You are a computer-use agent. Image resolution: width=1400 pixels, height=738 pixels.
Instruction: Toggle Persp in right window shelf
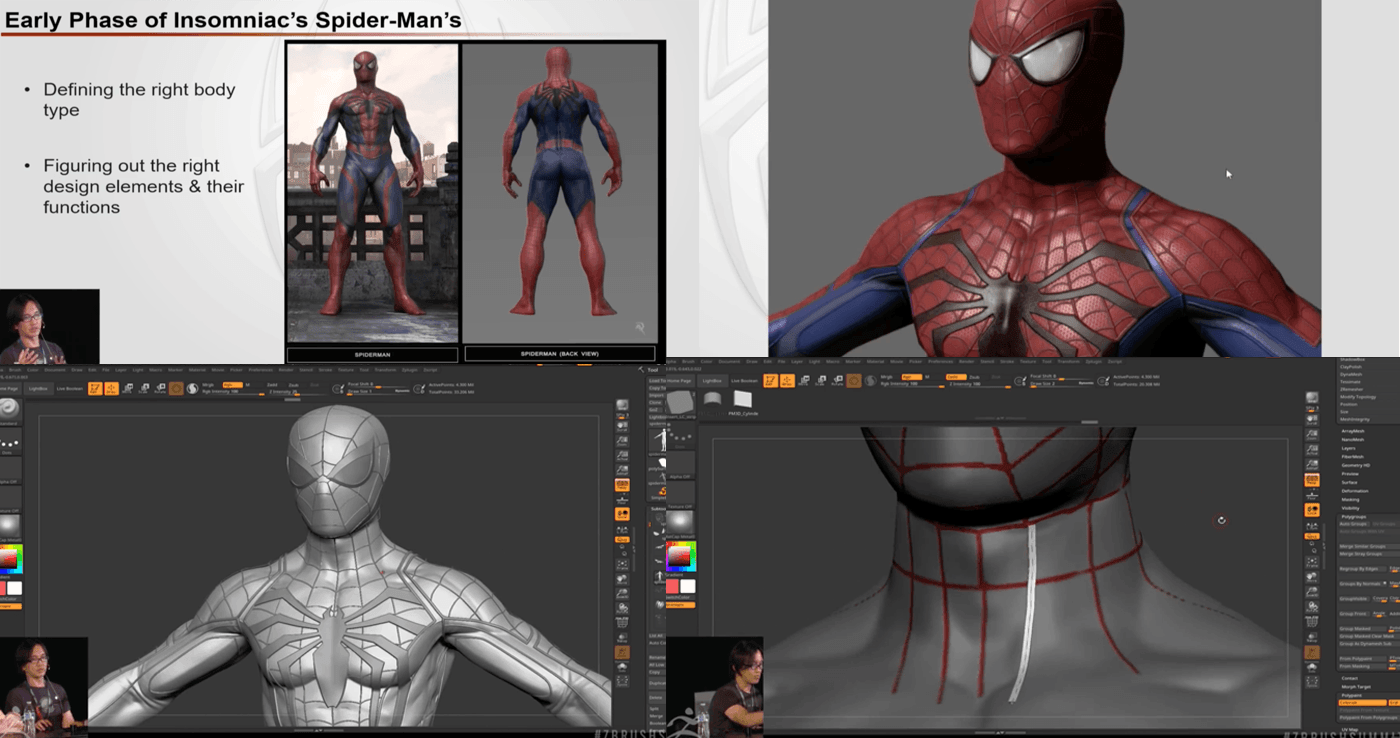(1312, 481)
